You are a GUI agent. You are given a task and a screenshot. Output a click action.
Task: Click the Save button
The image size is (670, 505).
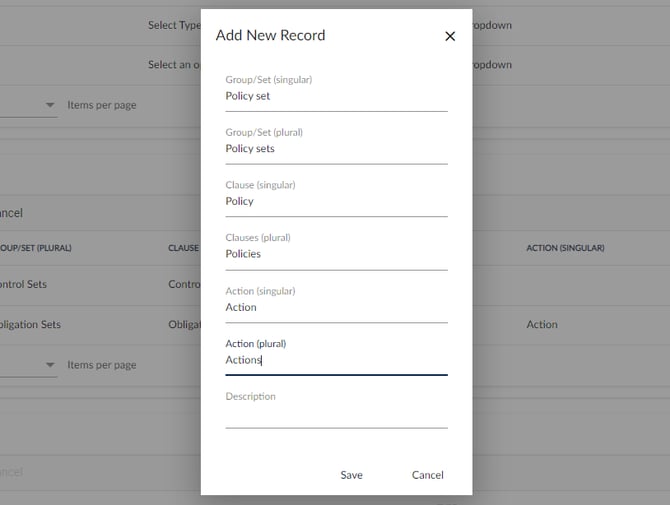click(351, 475)
